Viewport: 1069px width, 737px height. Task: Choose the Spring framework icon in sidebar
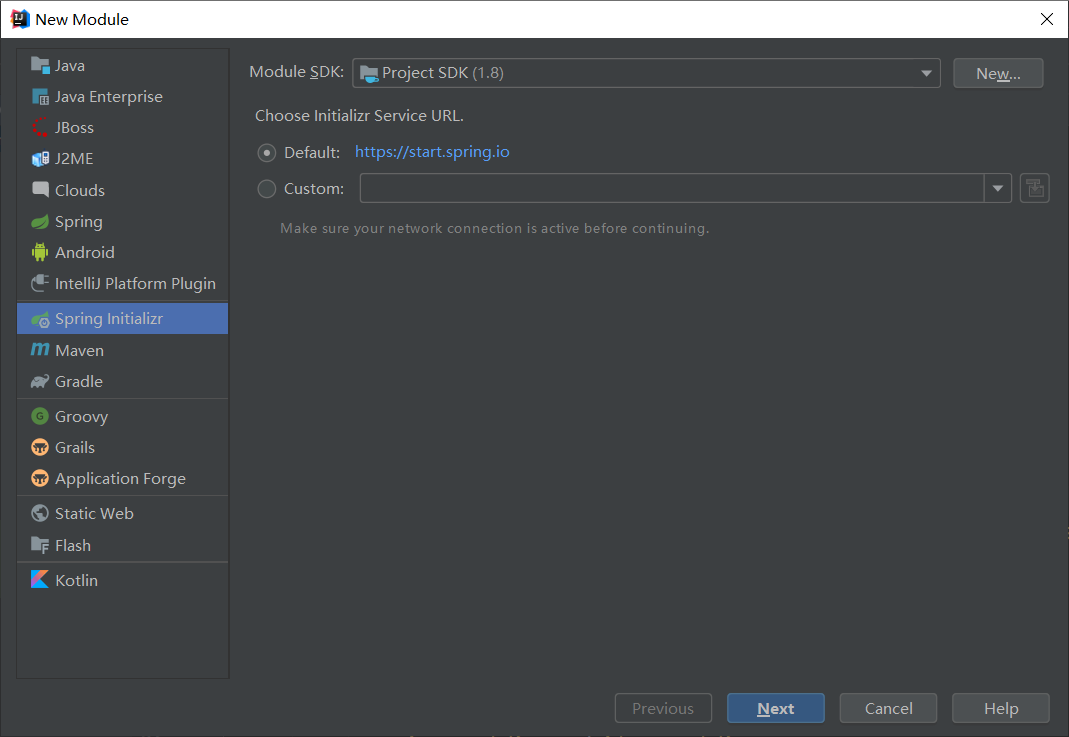click(x=41, y=221)
